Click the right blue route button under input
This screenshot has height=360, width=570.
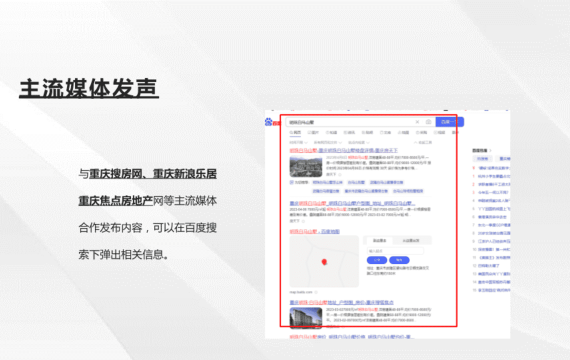[x=399, y=260]
